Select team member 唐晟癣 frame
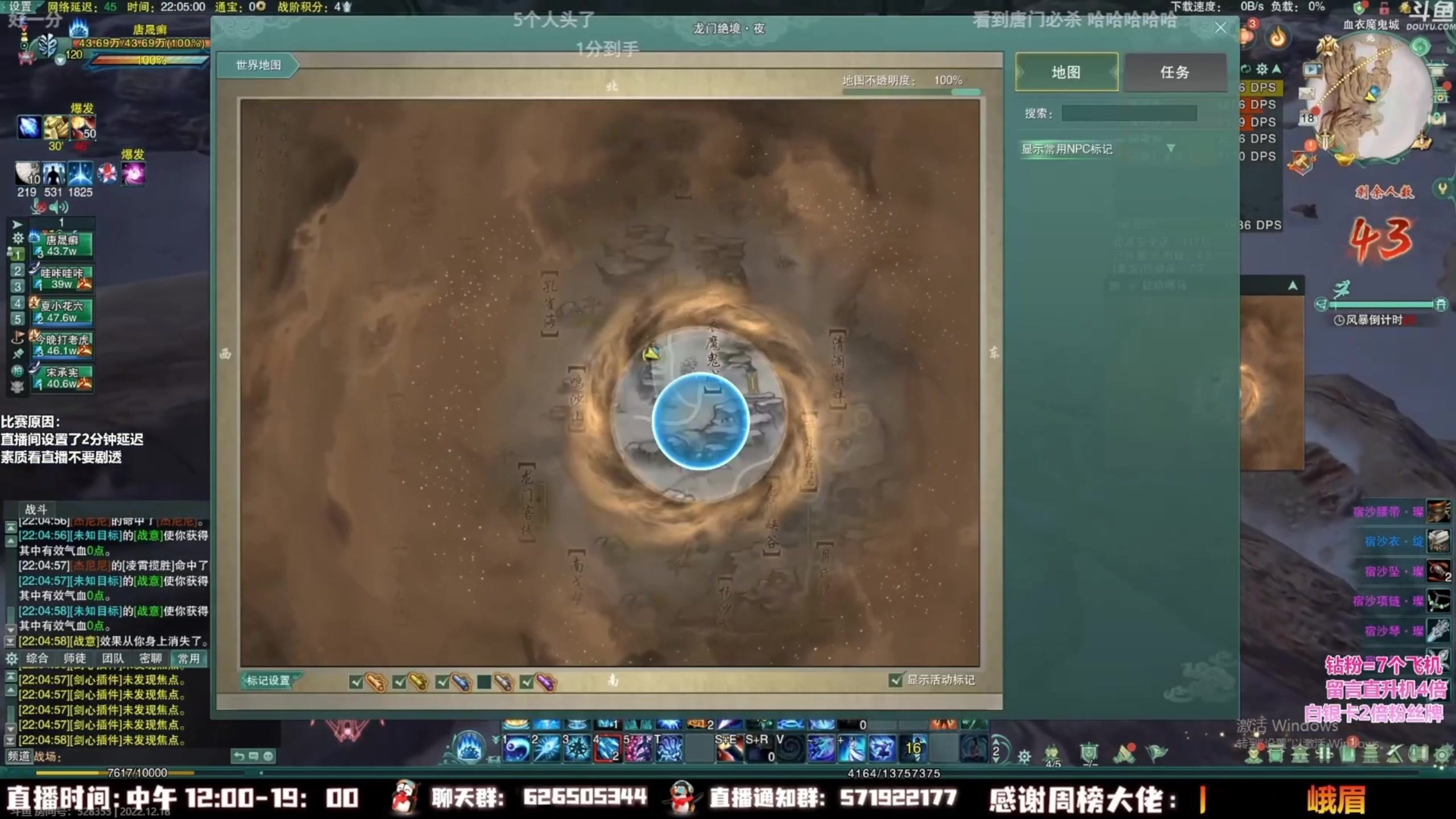This screenshot has height=819, width=1456. [x=63, y=245]
